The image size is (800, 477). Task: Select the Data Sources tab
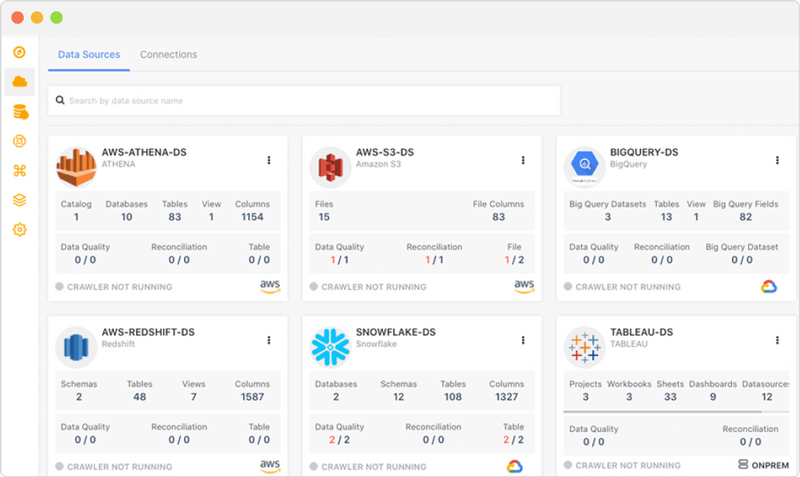tap(89, 55)
